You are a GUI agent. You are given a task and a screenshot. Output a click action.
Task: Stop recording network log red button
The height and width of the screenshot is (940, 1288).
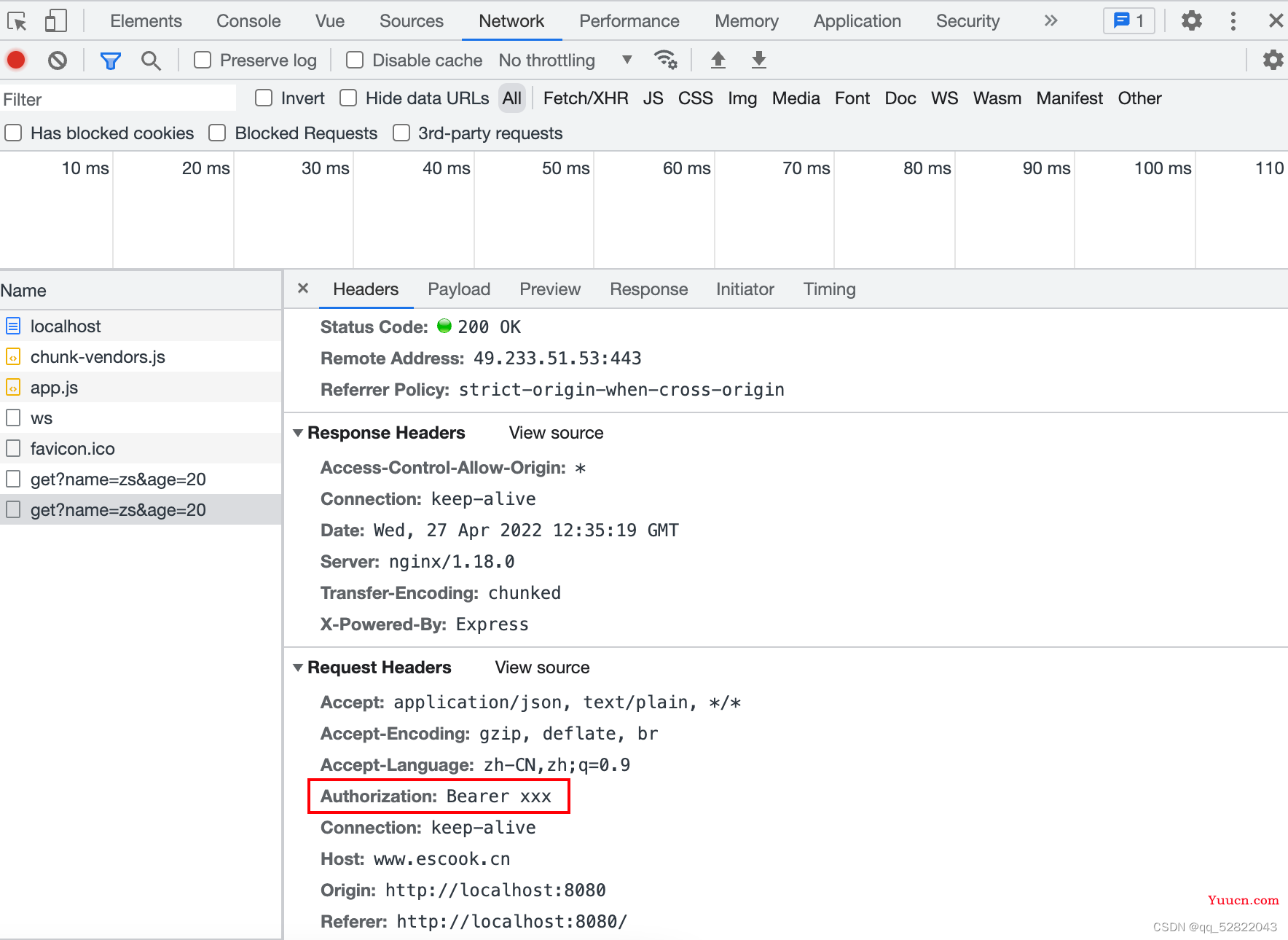coord(16,60)
